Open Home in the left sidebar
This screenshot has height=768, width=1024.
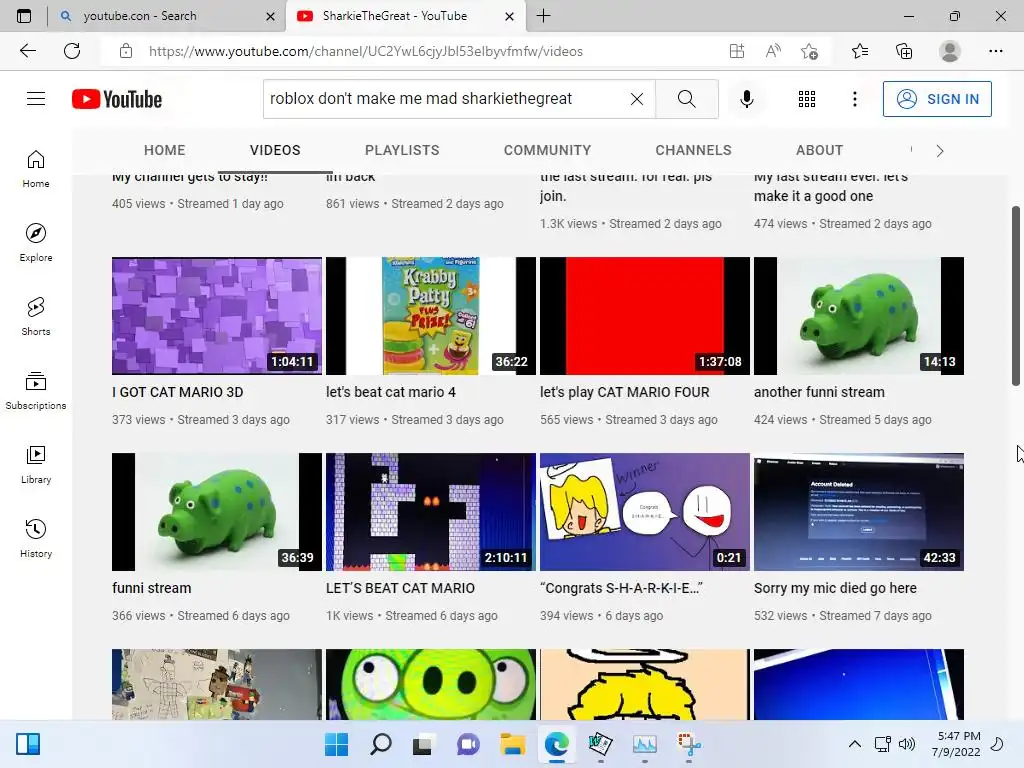[36, 168]
